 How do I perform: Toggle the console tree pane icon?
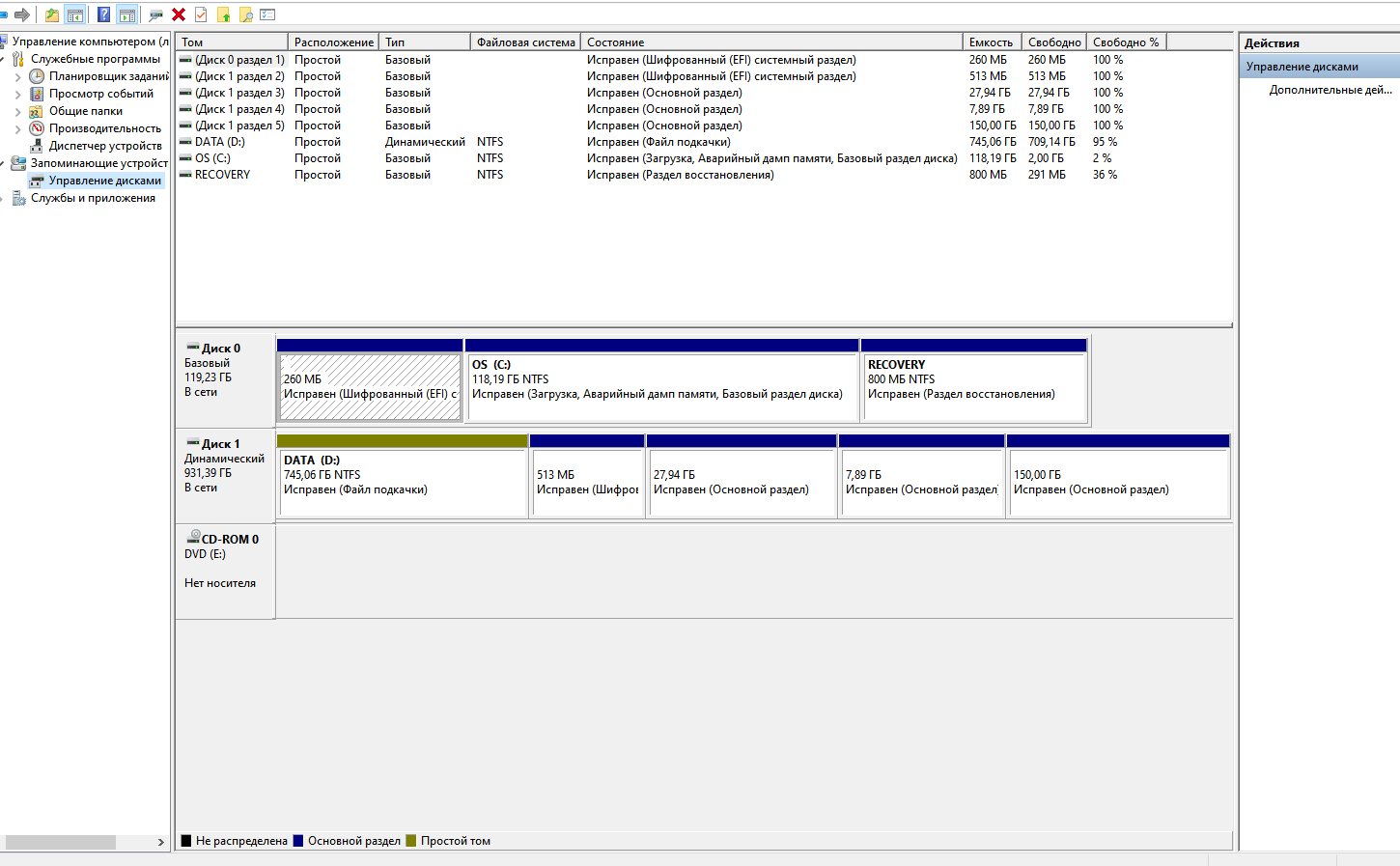pos(74,14)
